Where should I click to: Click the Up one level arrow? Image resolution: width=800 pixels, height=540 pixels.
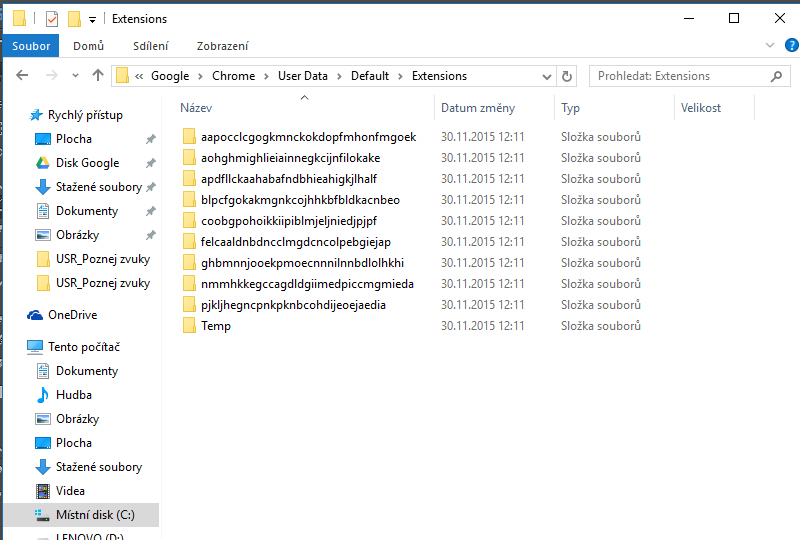coord(97,76)
